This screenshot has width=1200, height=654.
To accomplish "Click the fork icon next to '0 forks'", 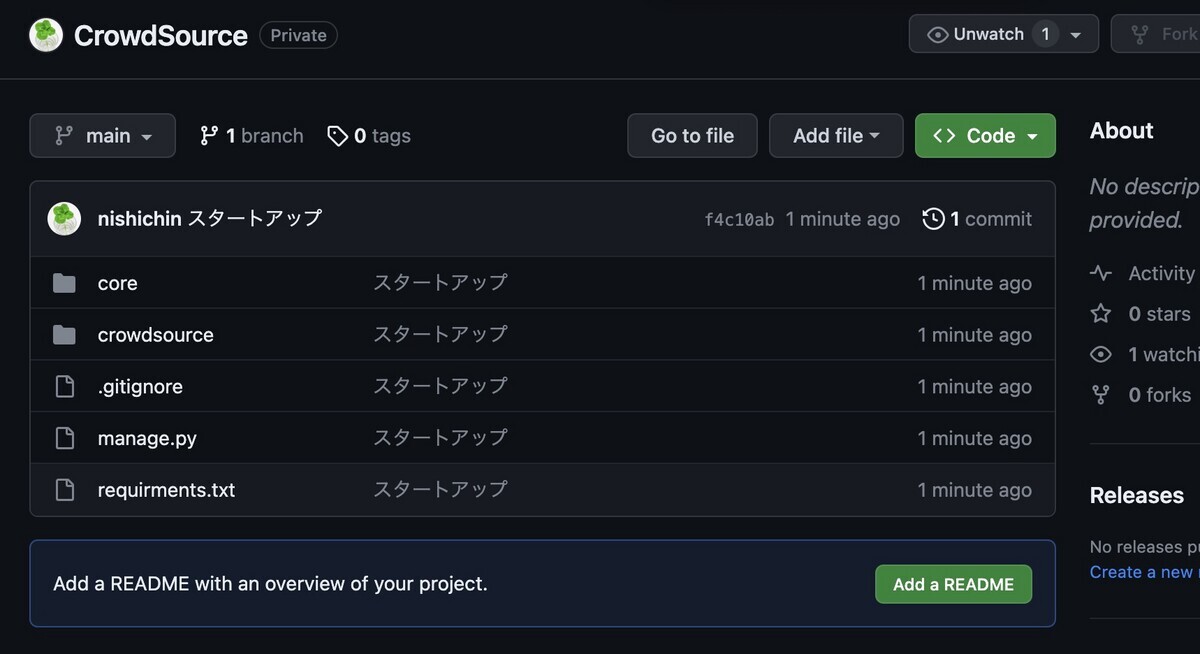I will pyautogui.click(x=1101, y=394).
